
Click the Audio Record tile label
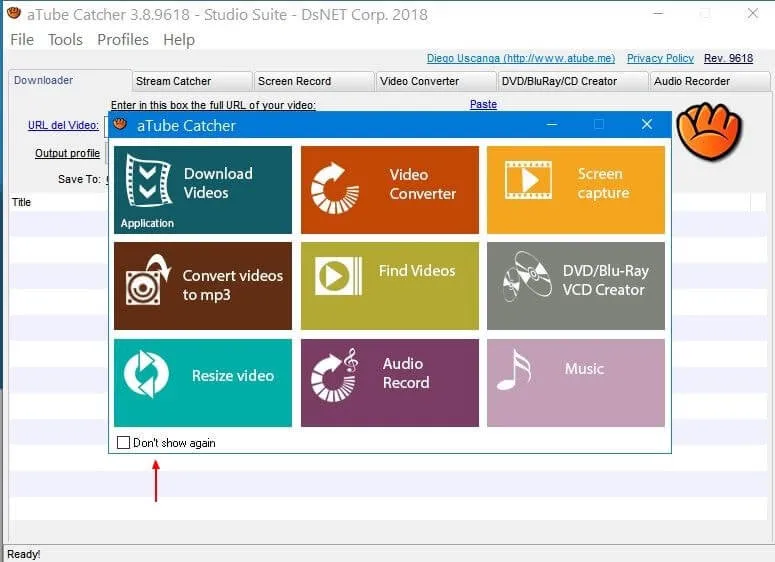pos(406,373)
